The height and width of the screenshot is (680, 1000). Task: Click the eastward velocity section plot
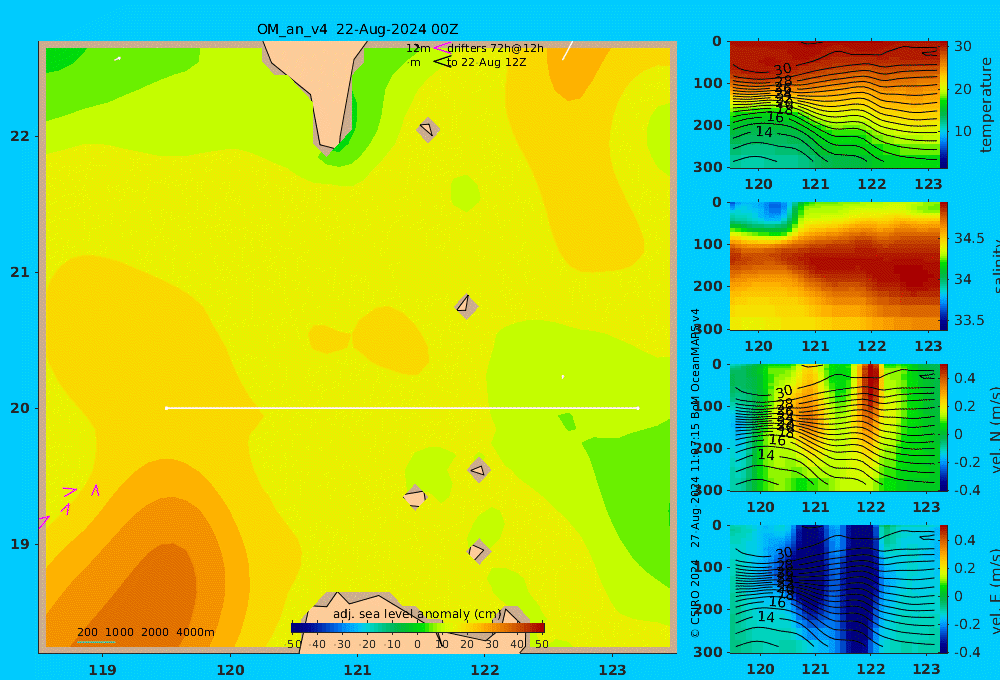(834, 589)
